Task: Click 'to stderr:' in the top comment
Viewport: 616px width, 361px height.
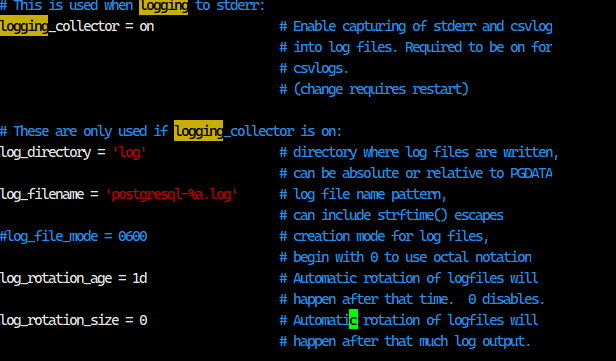Action: pyautogui.click(x=230, y=6)
